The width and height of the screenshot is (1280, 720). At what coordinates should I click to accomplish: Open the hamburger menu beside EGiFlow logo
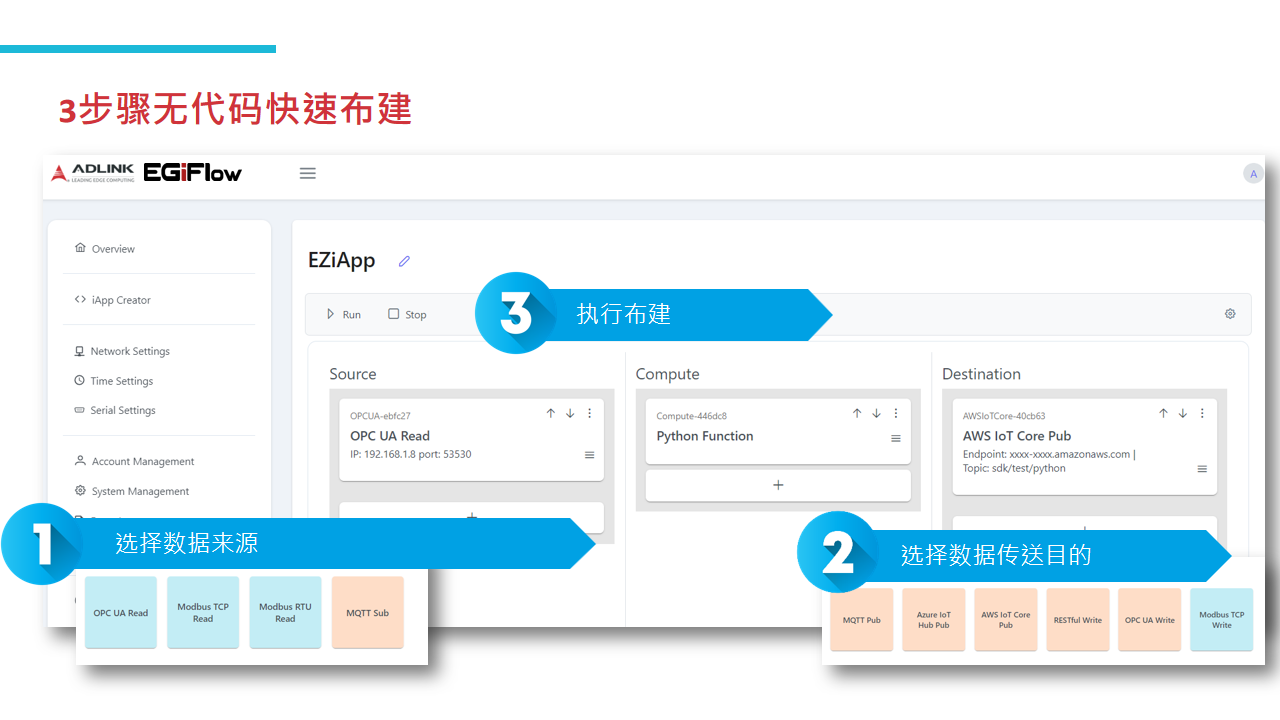pyautogui.click(x=308, y=173)
